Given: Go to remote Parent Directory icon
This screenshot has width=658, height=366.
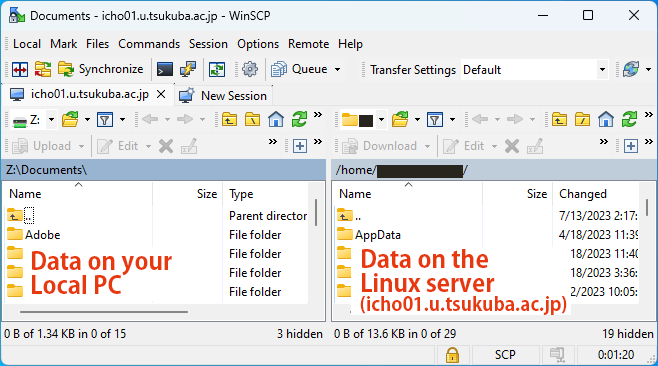Looking at the screenshot, I should 559,120.
